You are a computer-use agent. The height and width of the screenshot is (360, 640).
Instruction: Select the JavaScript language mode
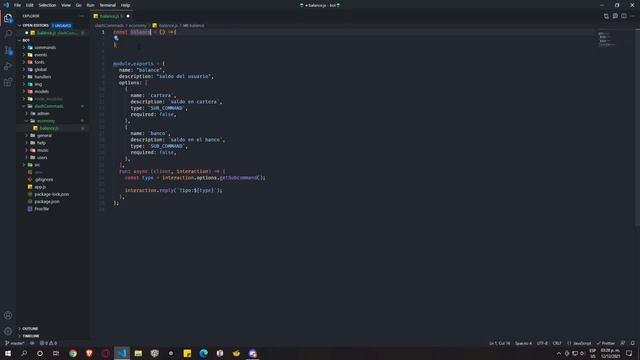pos(579,343)
